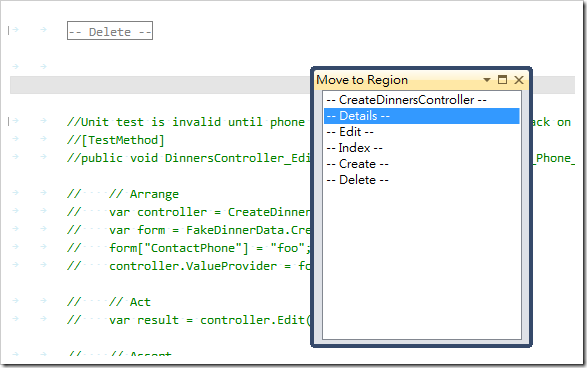Choose "-- Delete --" in Move to Region list

pyautogui.click(x=422, y=180)
